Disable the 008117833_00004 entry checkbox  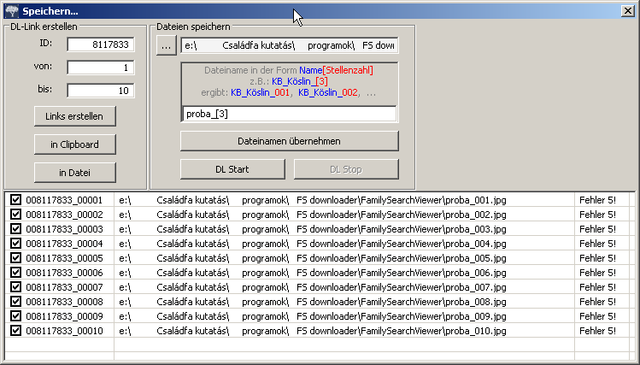point(16,243)
